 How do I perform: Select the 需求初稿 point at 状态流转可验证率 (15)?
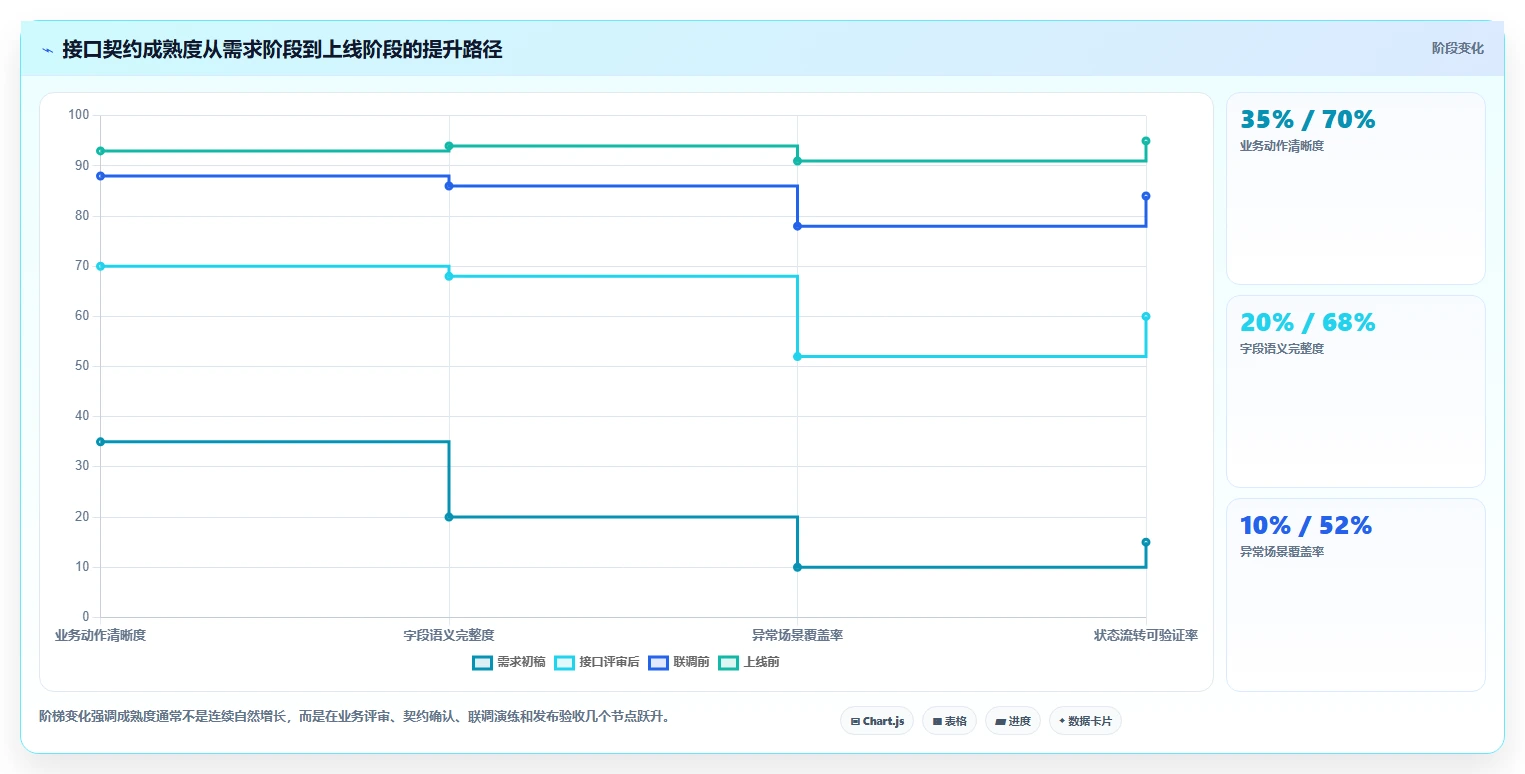click(x=1146, y=542)
